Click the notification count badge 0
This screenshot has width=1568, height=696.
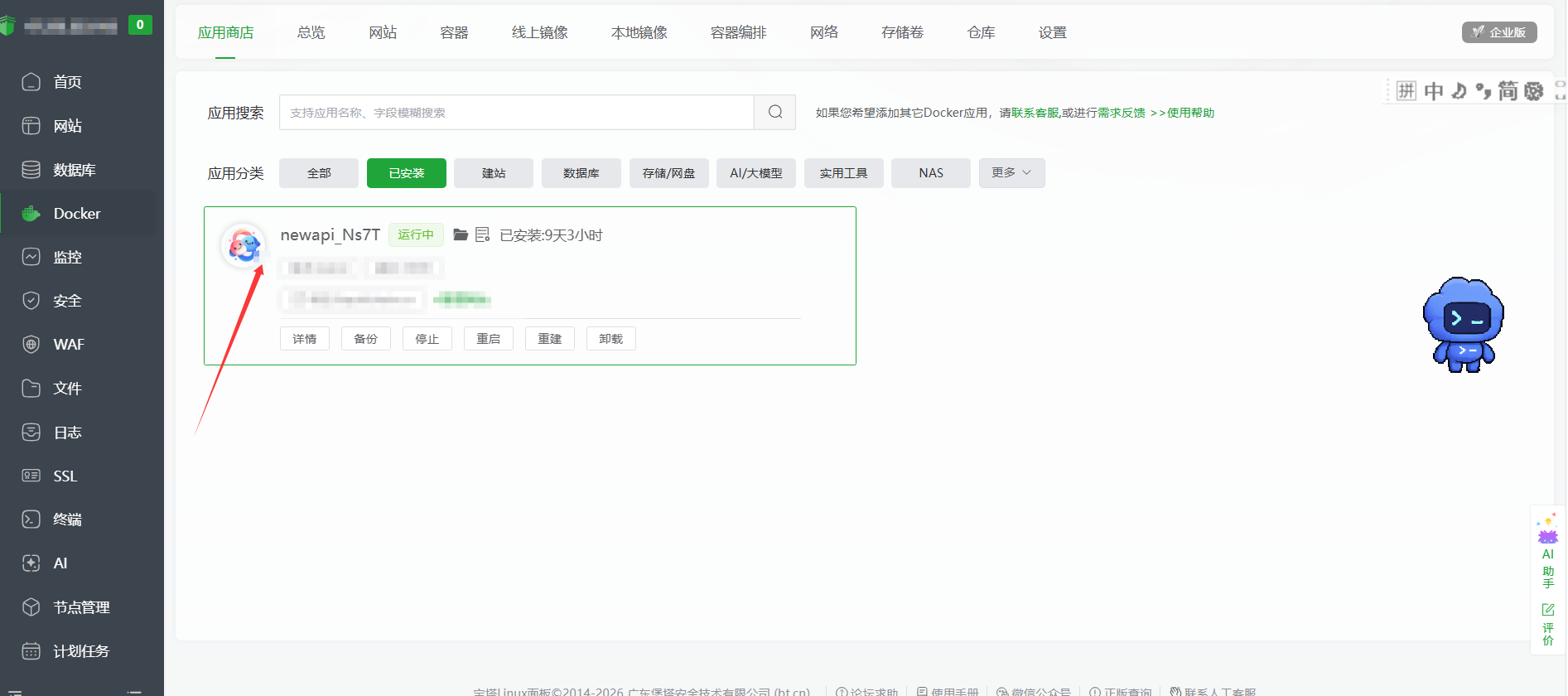[140, 25]
